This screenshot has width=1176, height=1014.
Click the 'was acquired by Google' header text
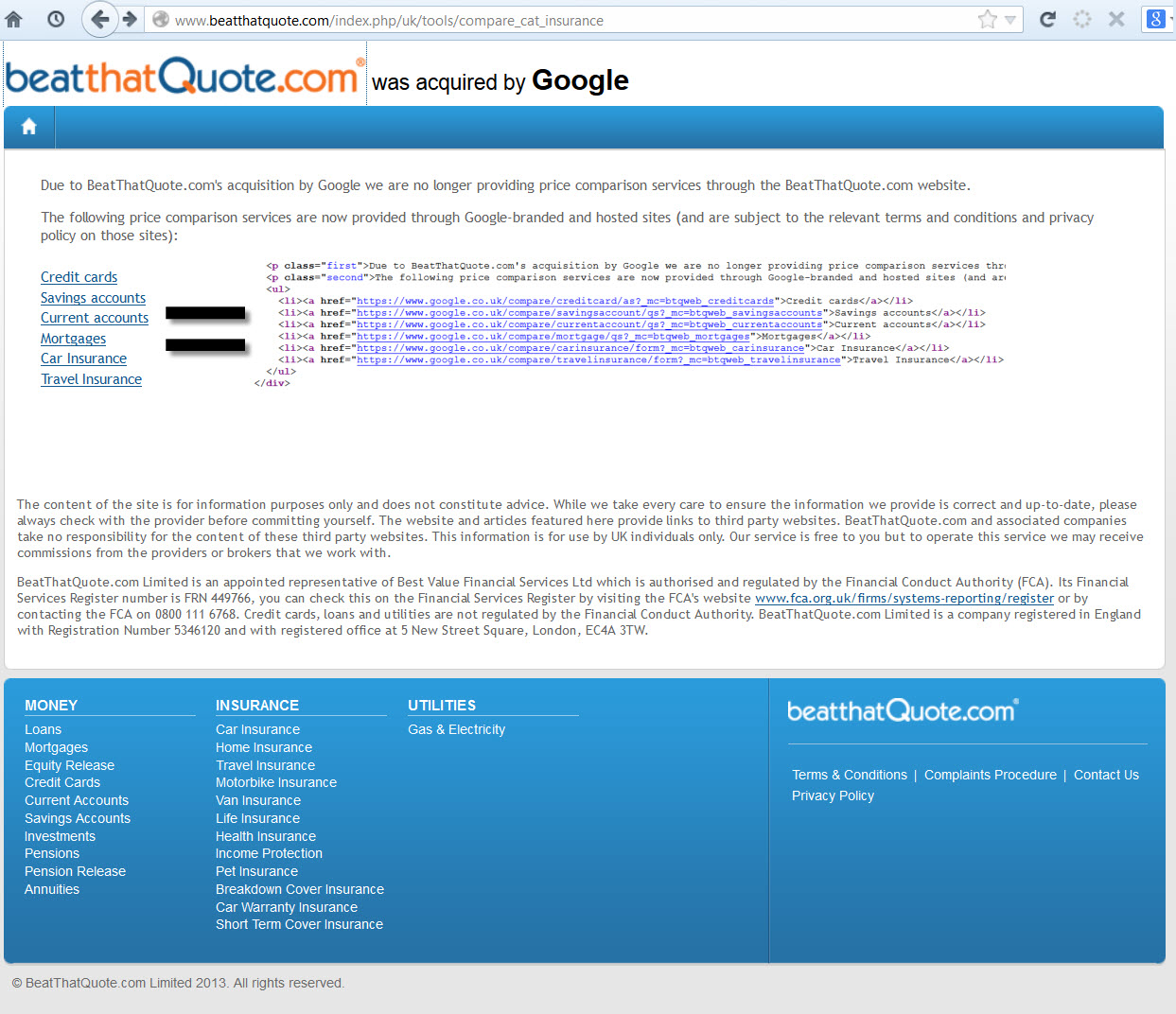500,81
